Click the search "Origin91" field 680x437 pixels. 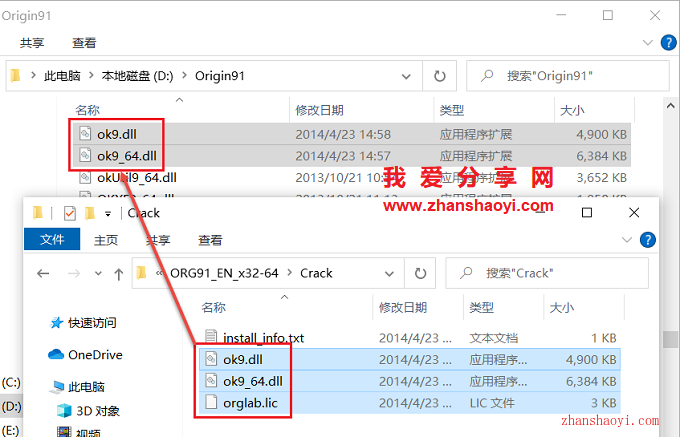pos(568,76)
